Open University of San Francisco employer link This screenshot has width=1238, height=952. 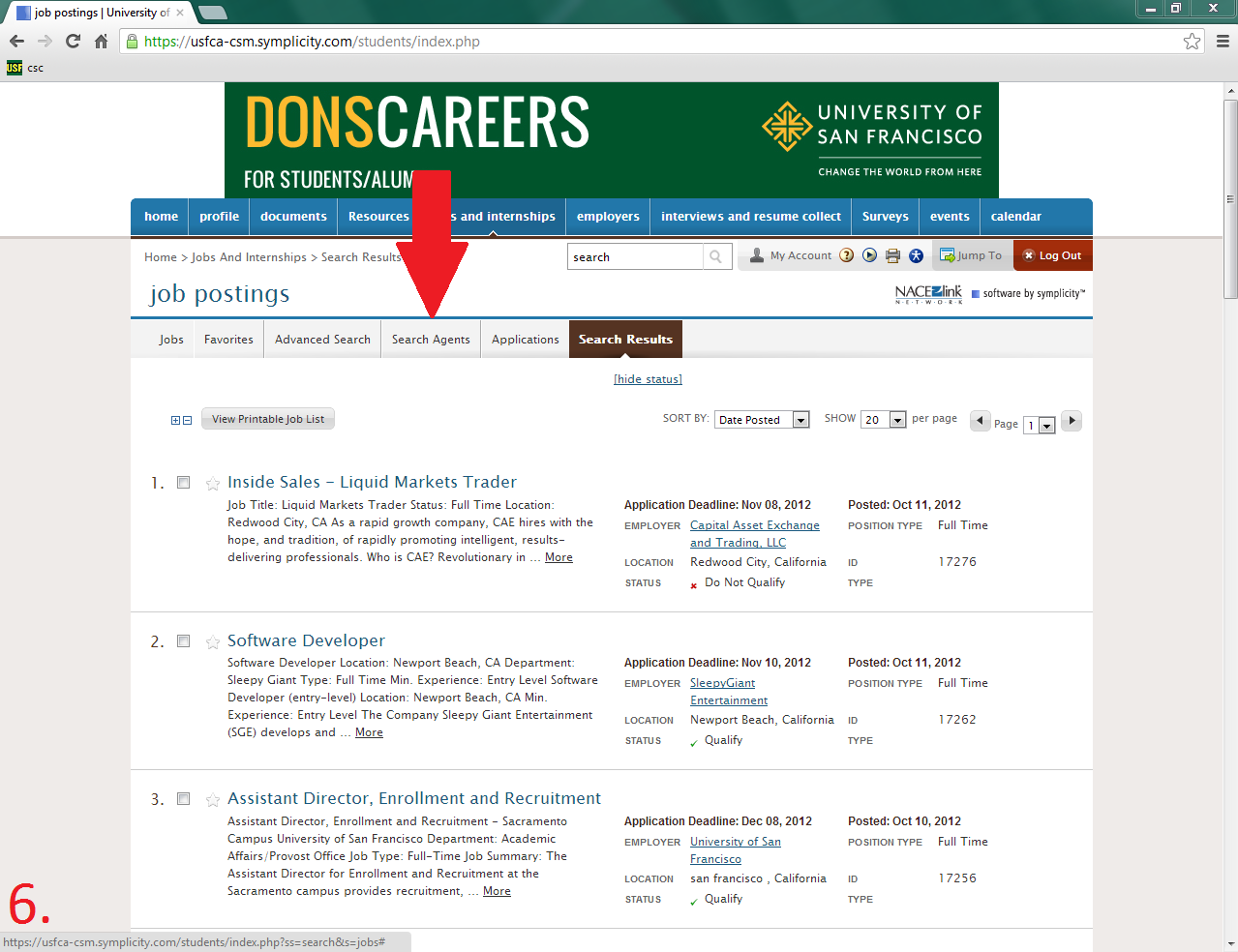[736, 850]
